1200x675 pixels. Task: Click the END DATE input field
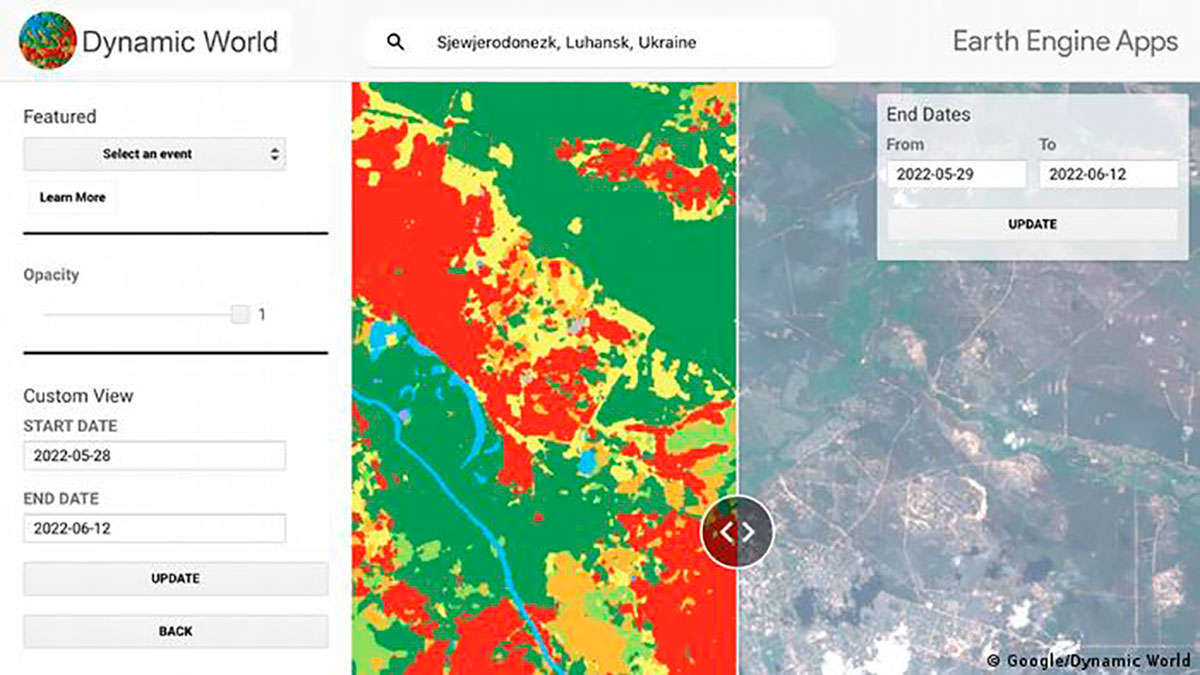[155, 528]
